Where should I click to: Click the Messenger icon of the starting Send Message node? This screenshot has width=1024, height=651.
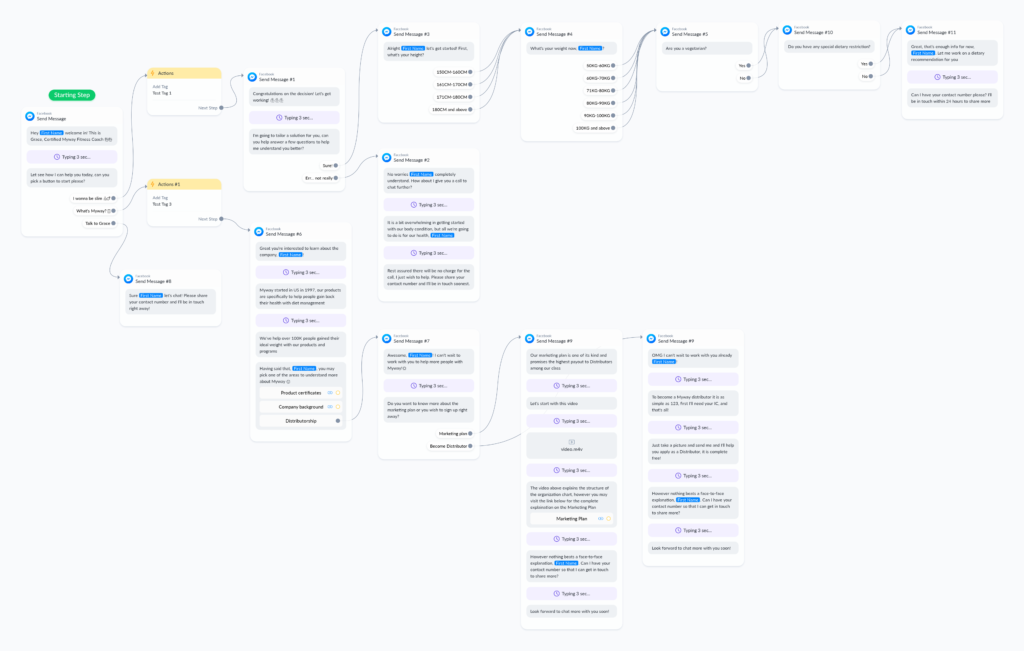(x=29, y=116)
